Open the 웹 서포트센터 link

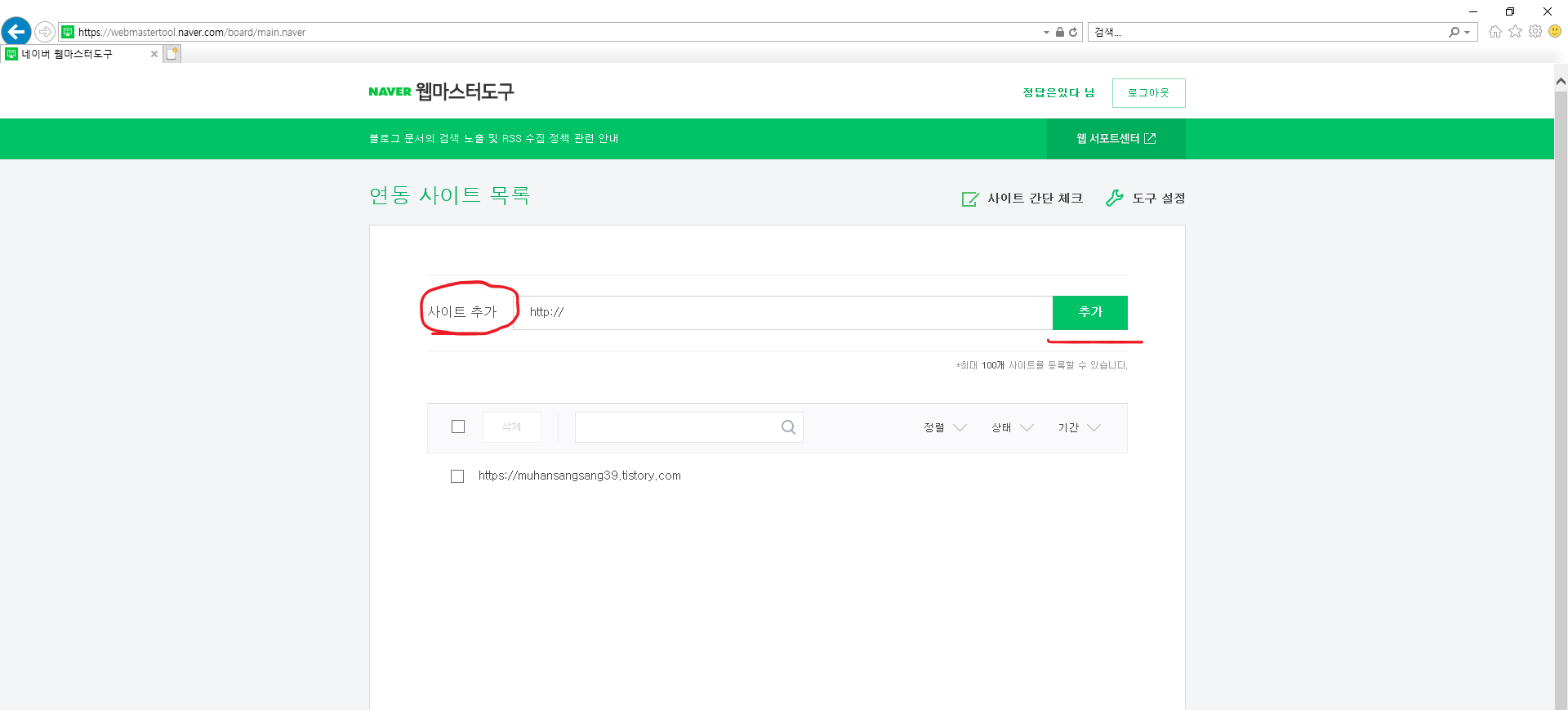coord(1116,139)
